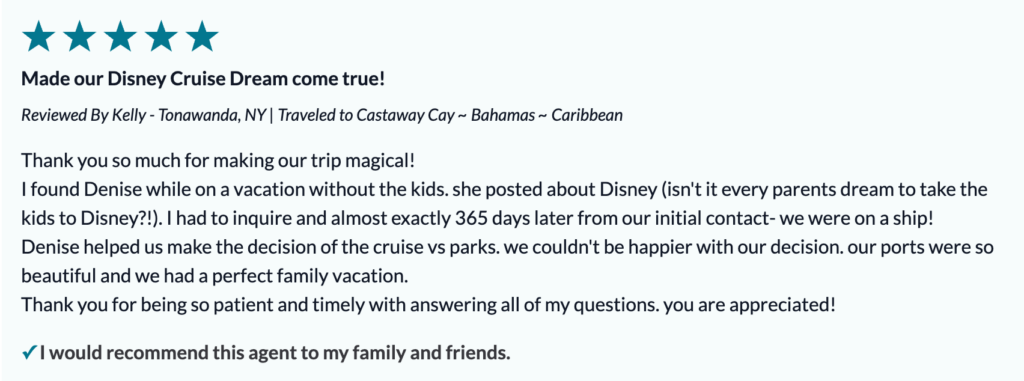This screenshot has width=1024, height=381.
Task: Click the word 'Caribbean' in the travel line
Action: (586, 116)
